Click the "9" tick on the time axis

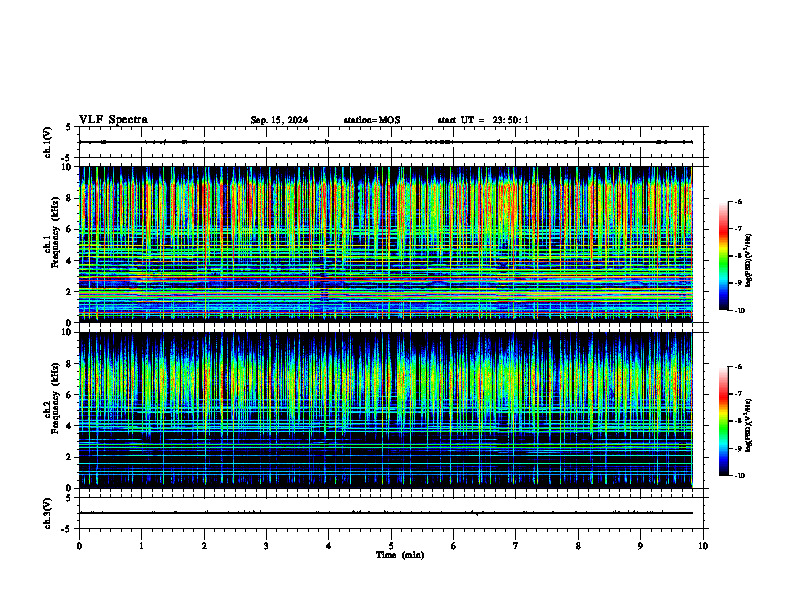tap(640, 546)
